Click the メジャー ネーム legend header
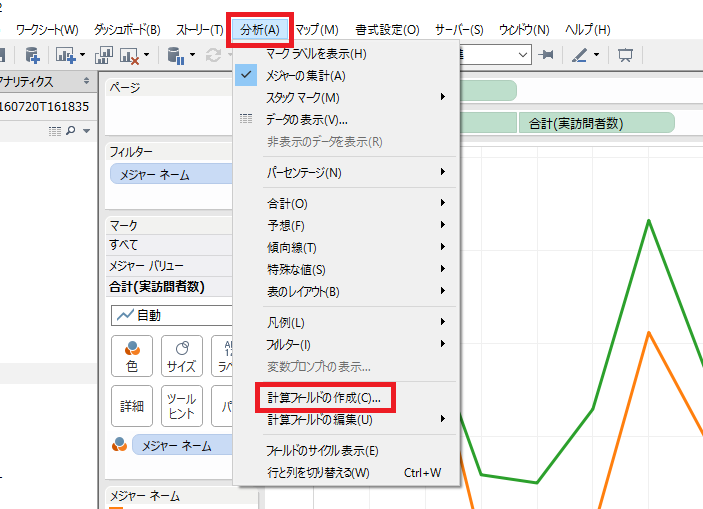Viewport: 703px width, 509px height. point(145,496)
